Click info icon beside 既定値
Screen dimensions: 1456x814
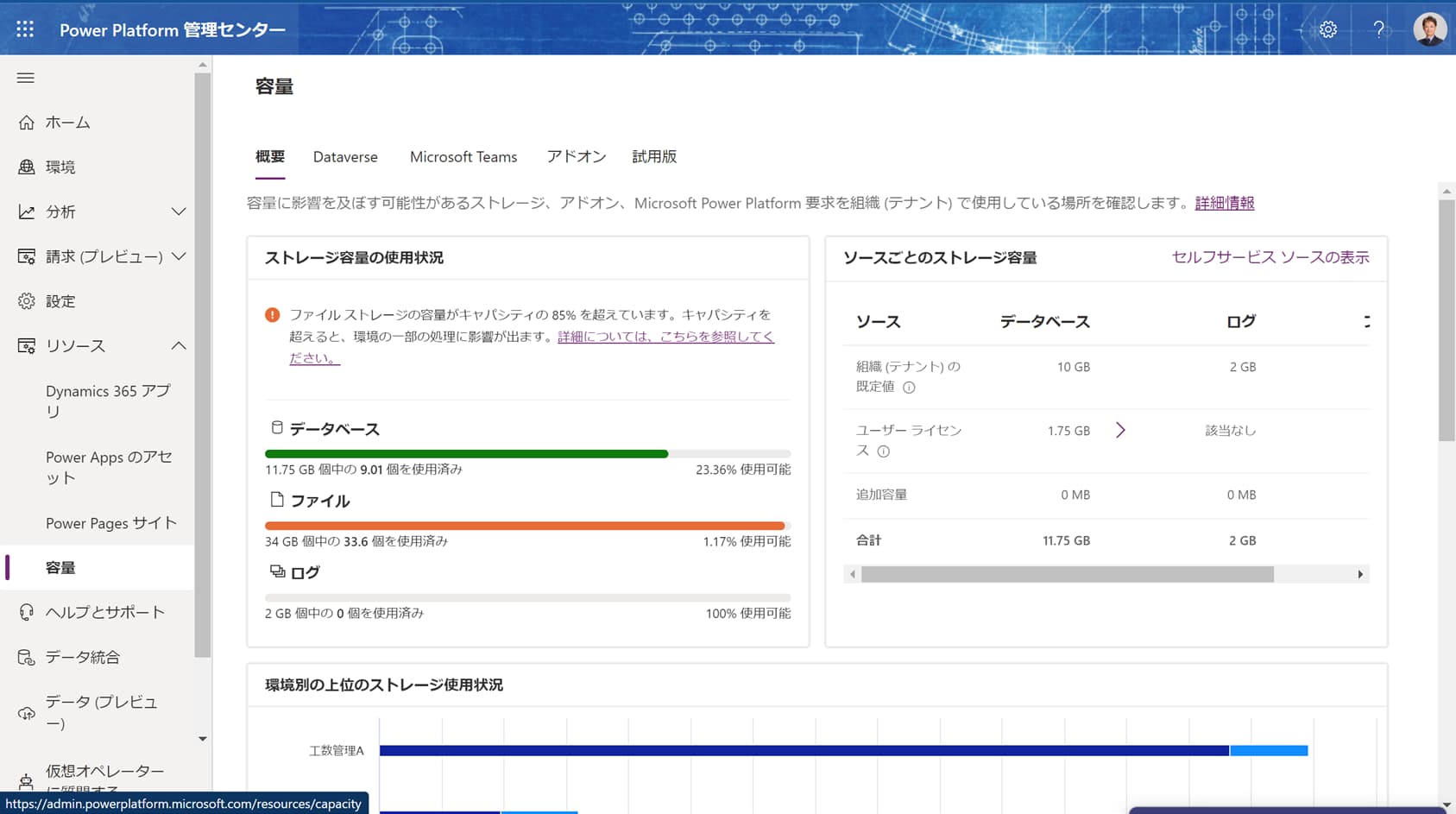(x=909, y=388)
